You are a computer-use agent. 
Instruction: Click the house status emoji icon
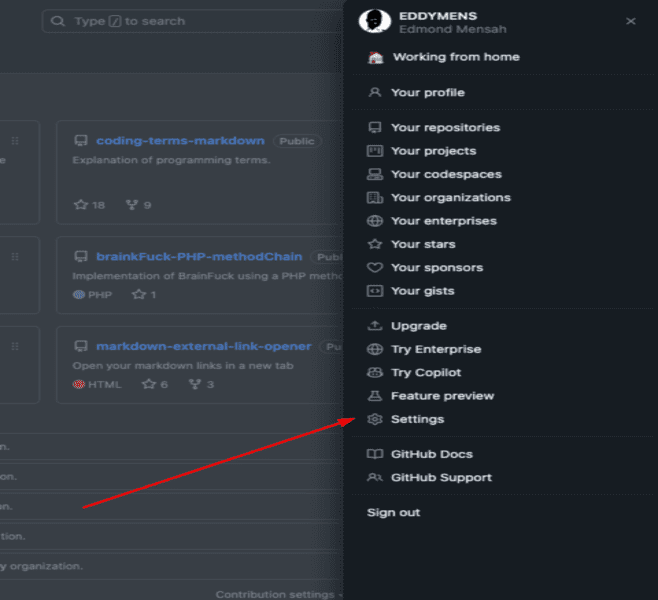(376, 57)
